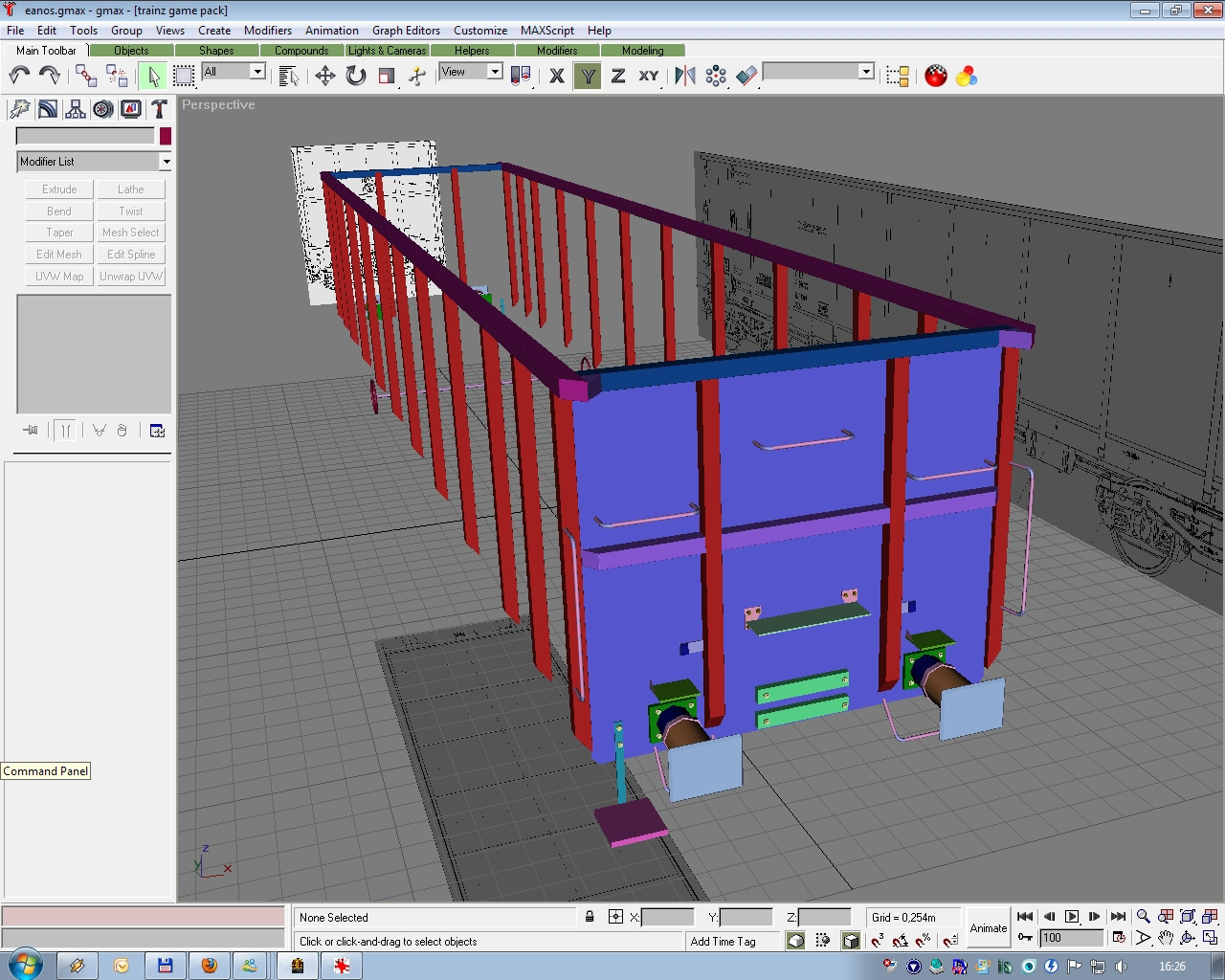Switch to the Objects toolbar tab
1225x980 pixels.
[131, 51]
